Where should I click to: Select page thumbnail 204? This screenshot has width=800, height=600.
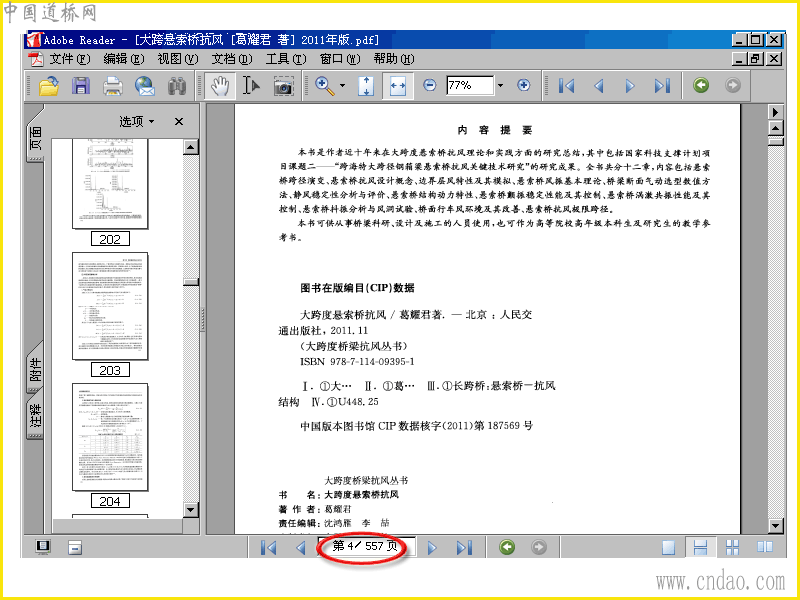[110, 437]
